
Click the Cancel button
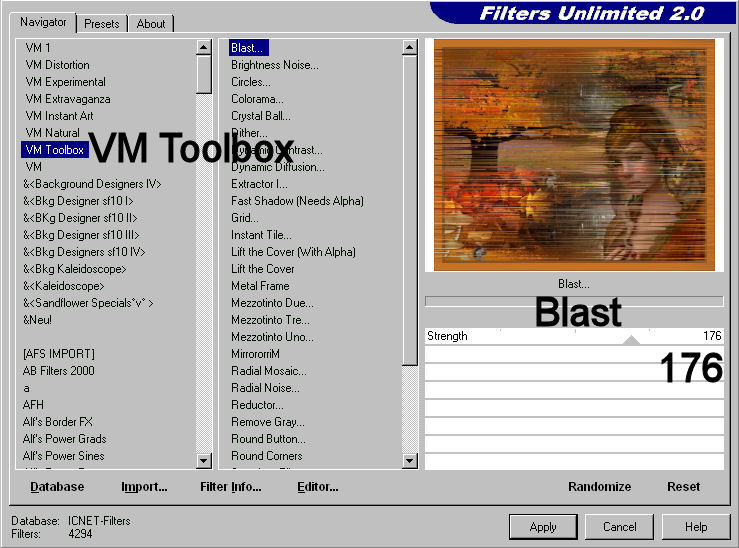point(619,526)
